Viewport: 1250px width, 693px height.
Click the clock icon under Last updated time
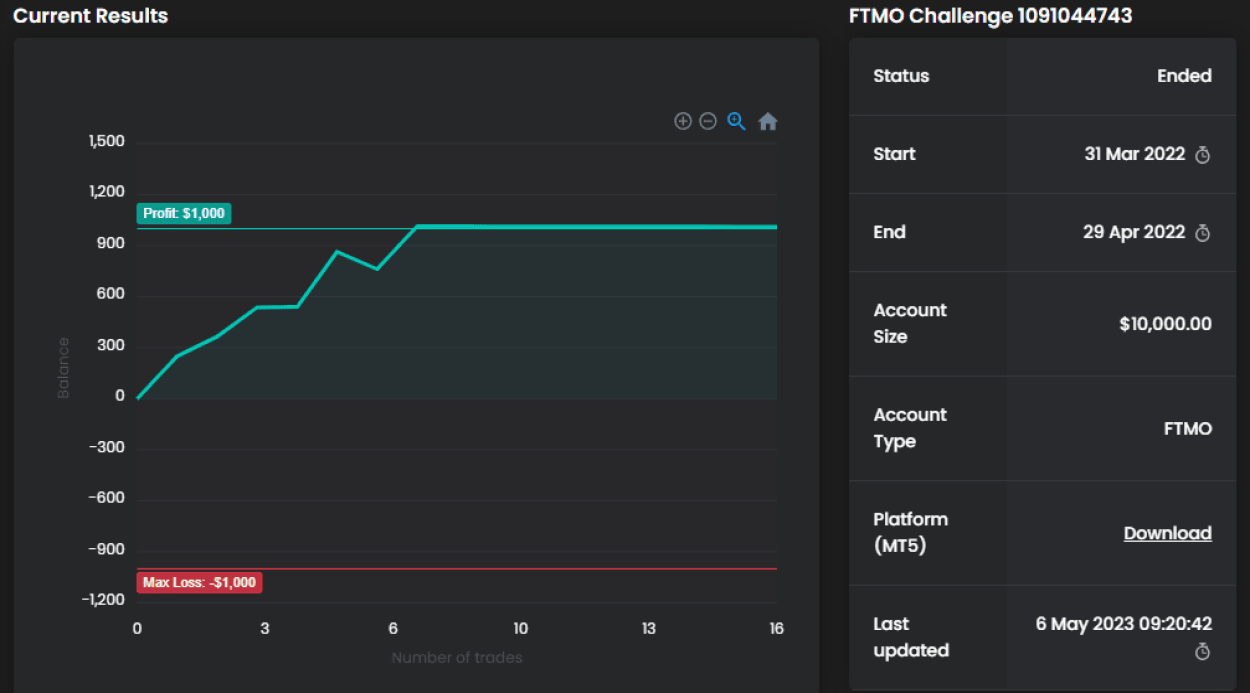coord(1203,652)
